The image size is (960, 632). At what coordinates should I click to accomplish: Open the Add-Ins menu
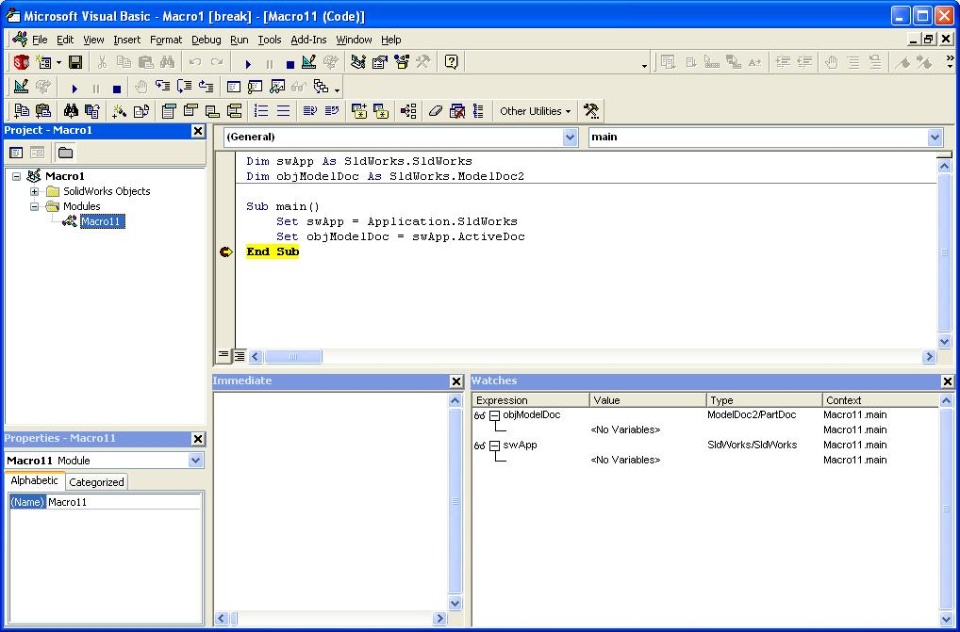[308, 40]
